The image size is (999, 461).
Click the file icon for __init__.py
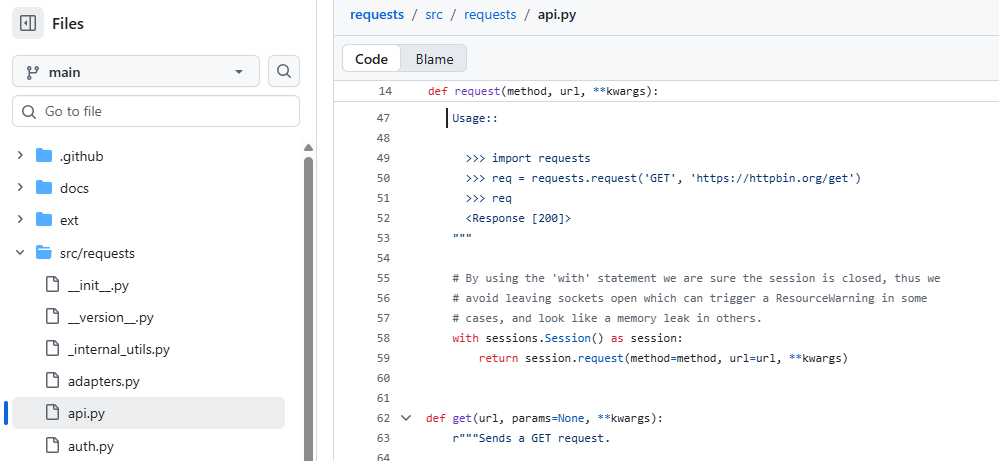53,285
